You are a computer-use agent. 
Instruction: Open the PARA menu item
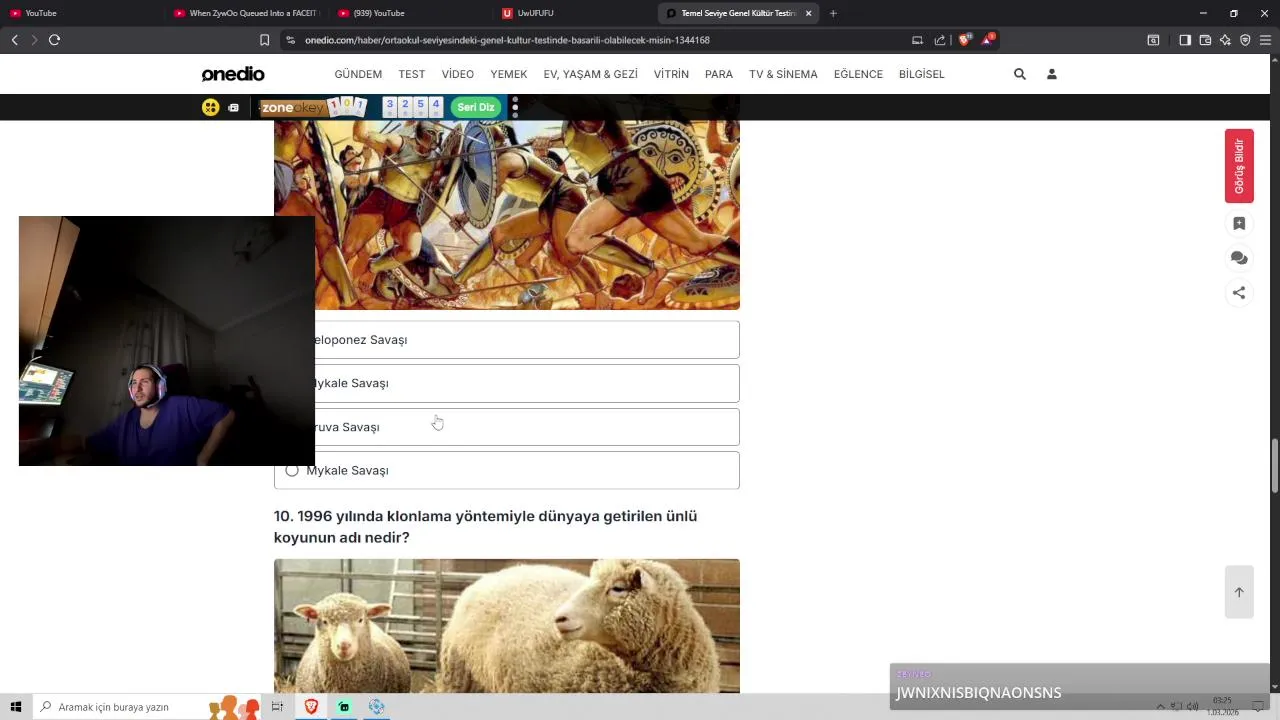pos(719,74)
